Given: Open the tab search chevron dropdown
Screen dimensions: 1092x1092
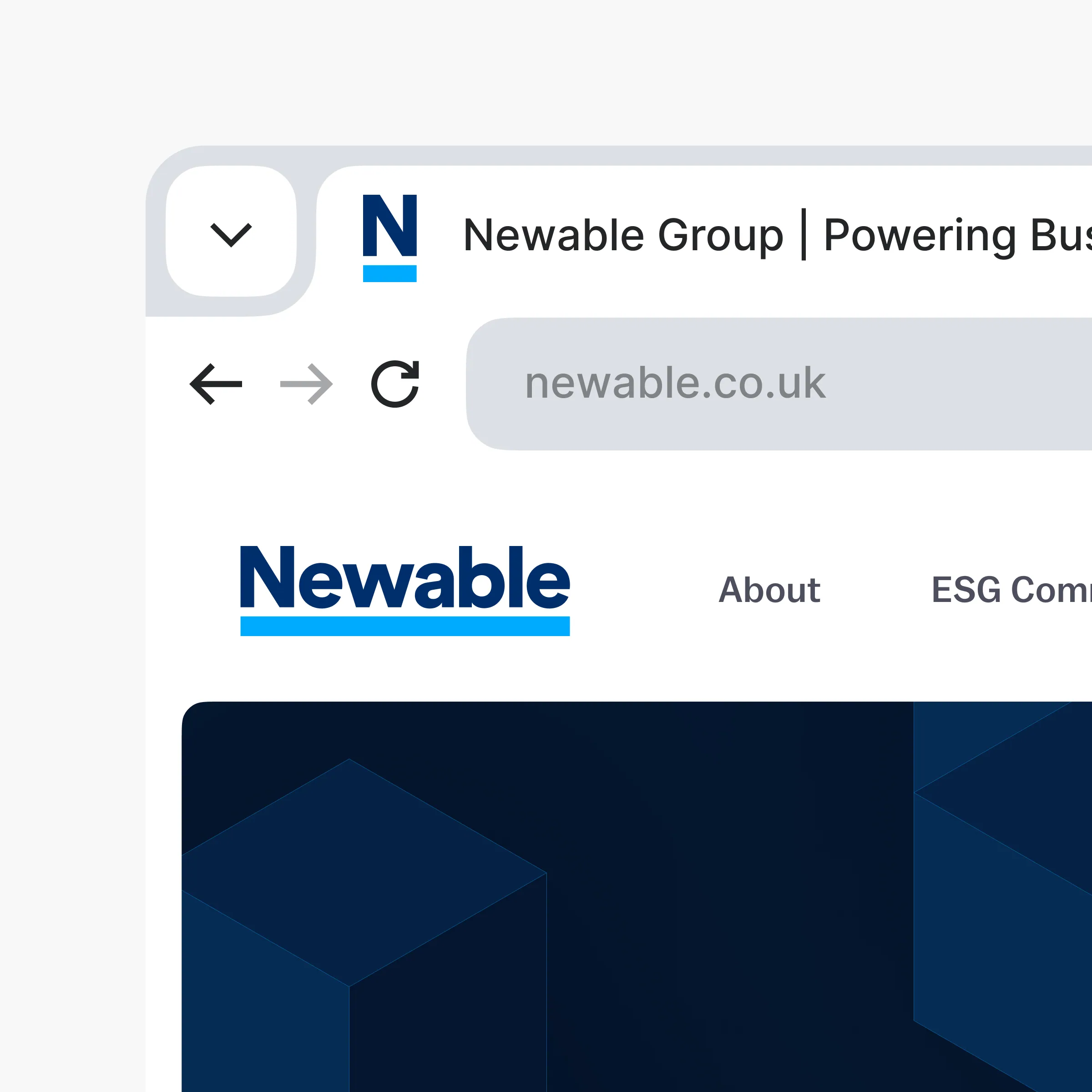Looking at the screenshot, I should [x=231, y=231].
